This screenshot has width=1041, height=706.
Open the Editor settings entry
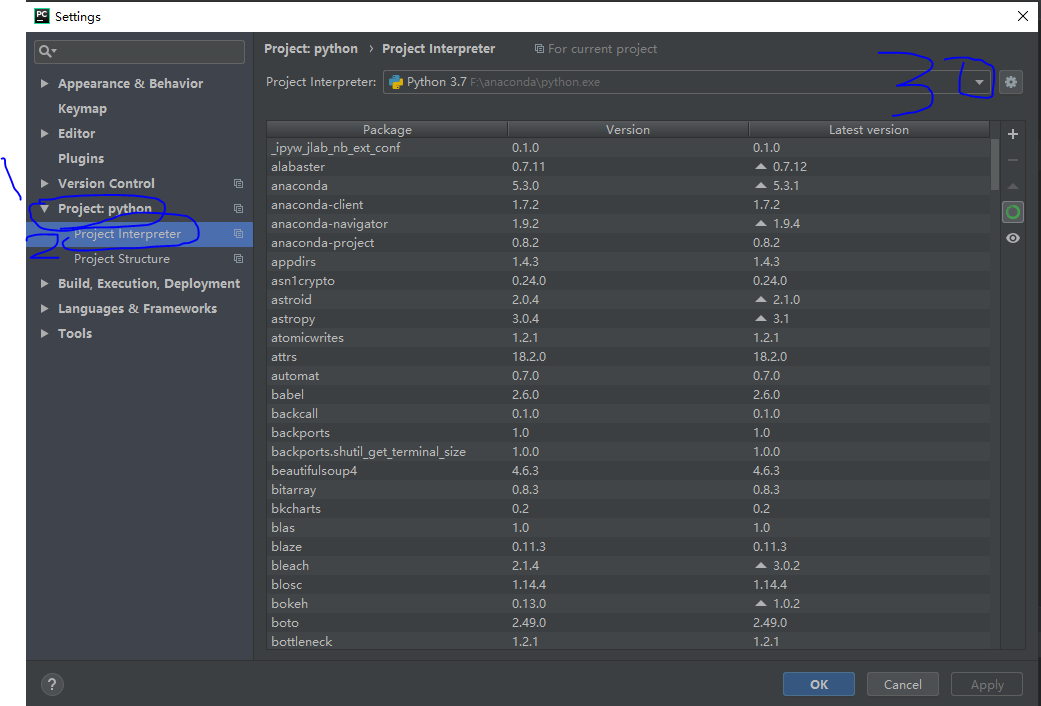(x=76, y=133)
